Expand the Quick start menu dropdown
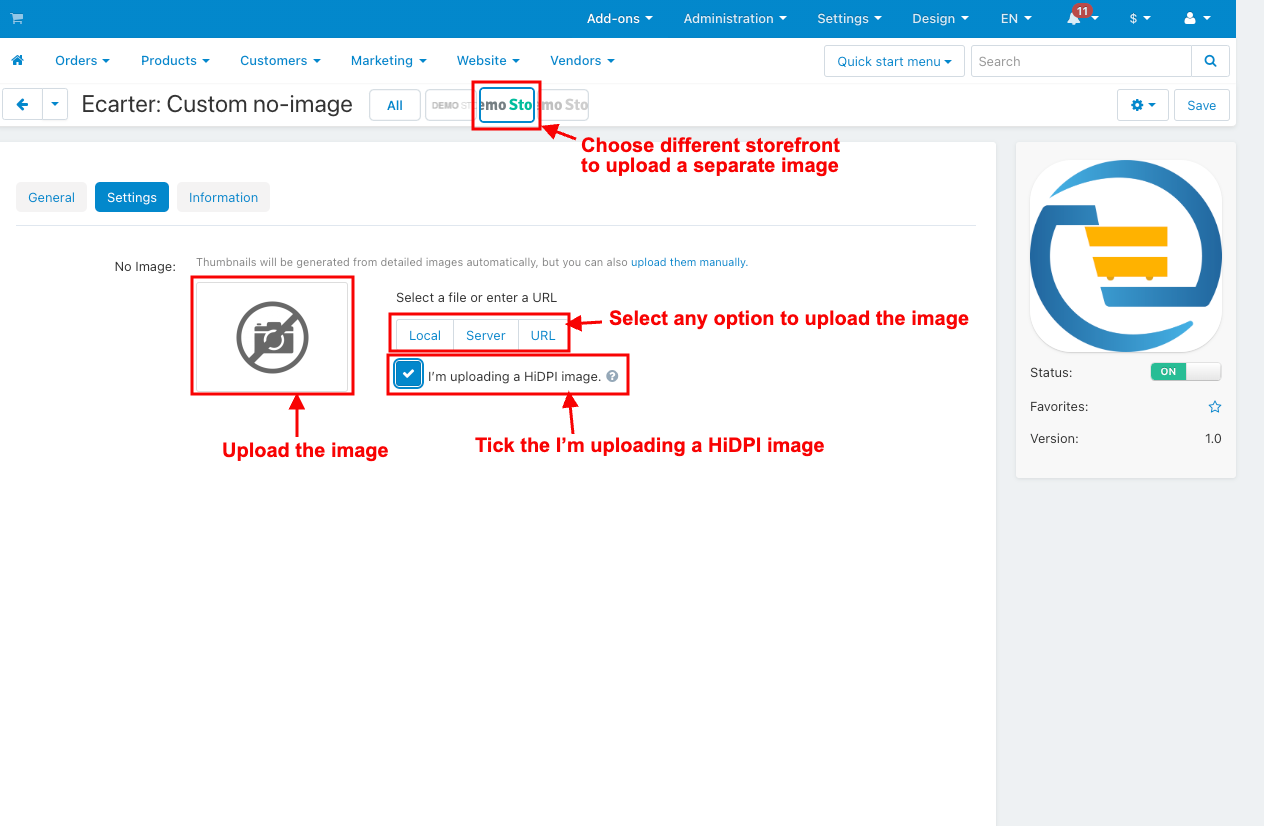The image size is (1264, 826). [x=894, y=61]
